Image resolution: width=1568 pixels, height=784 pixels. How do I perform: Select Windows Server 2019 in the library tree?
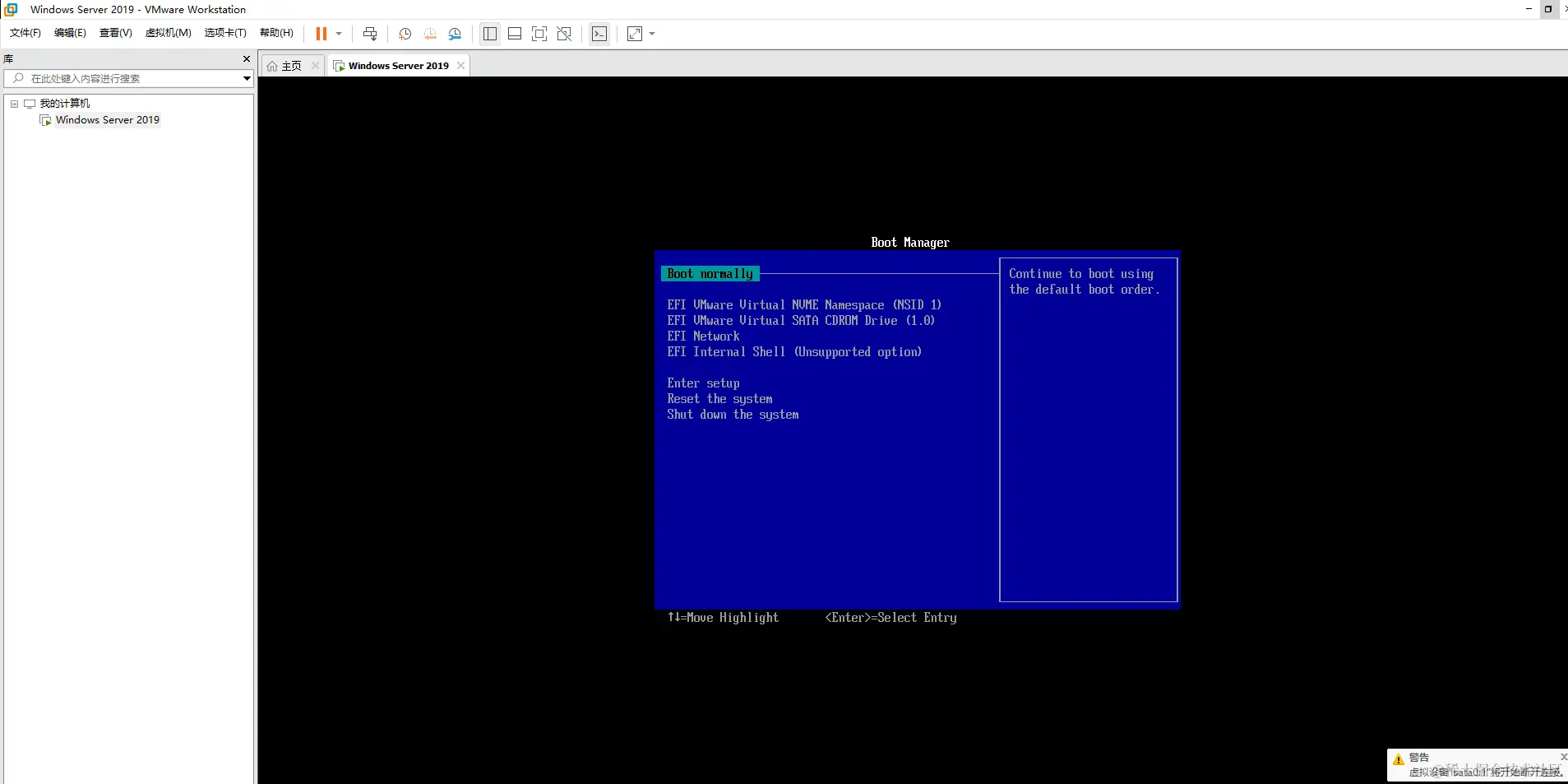[108, 120]
